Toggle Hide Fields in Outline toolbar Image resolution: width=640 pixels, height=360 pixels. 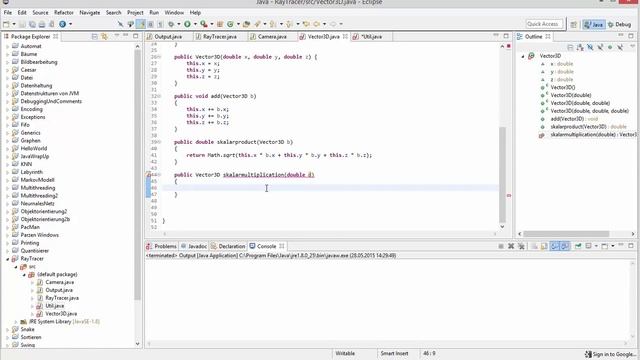590,47
